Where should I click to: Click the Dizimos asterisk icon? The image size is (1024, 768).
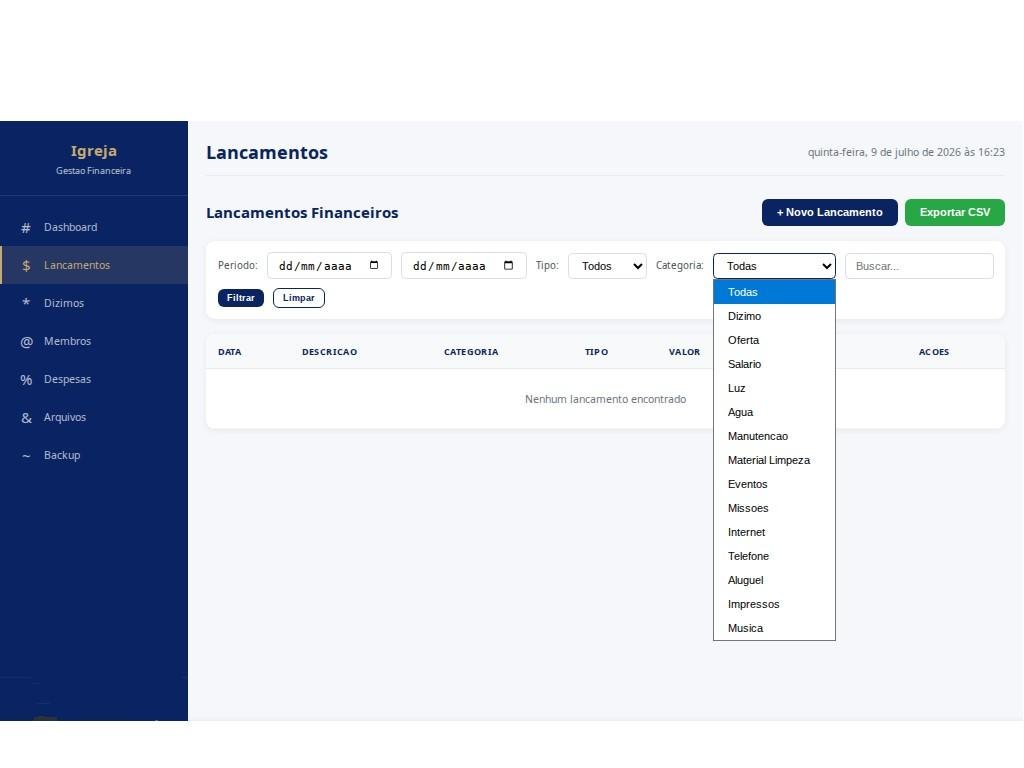26,302
